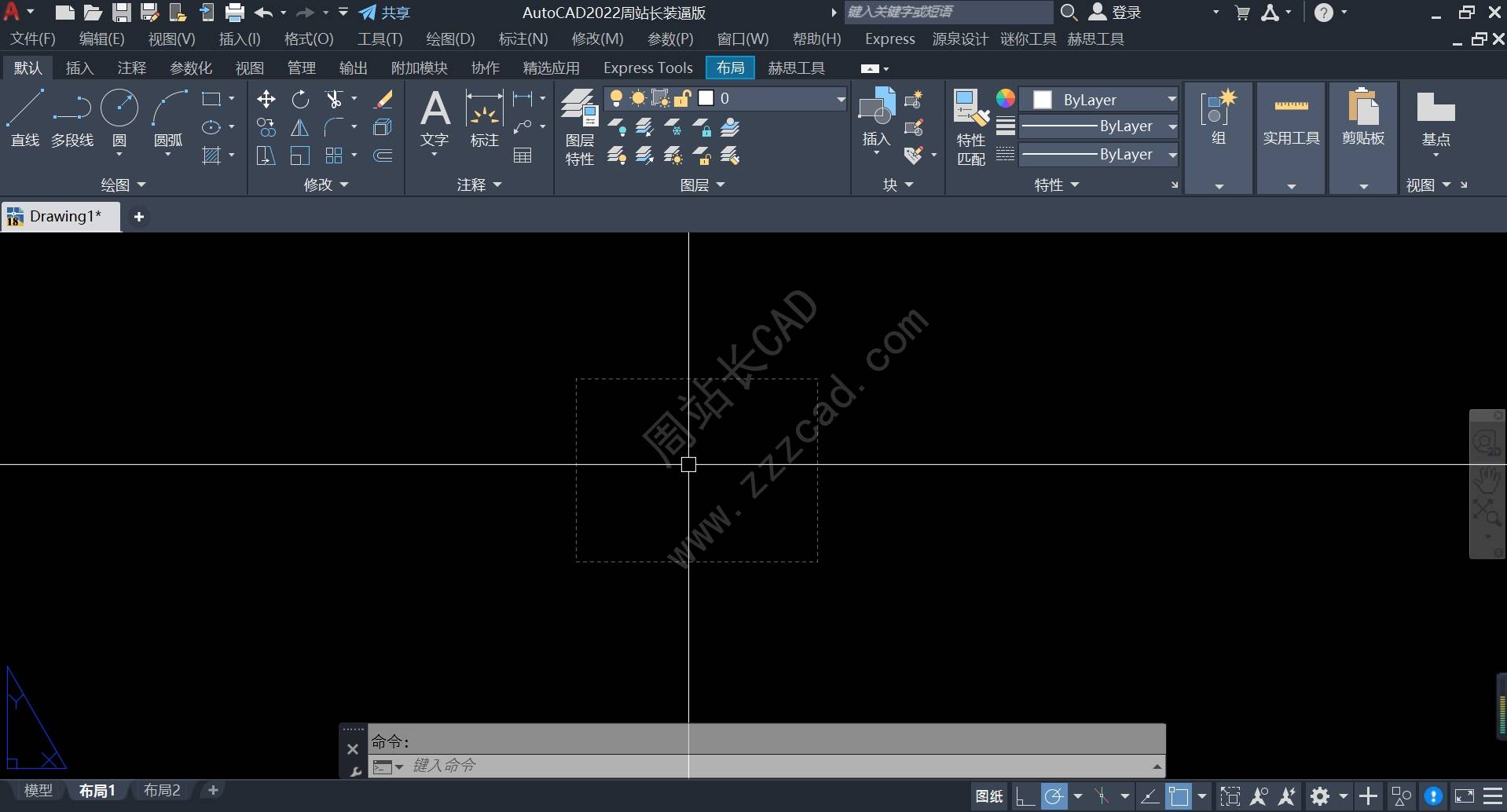Click the 特性匹配 match properties icon
The image size is (1507, 812).
point(970,127)
